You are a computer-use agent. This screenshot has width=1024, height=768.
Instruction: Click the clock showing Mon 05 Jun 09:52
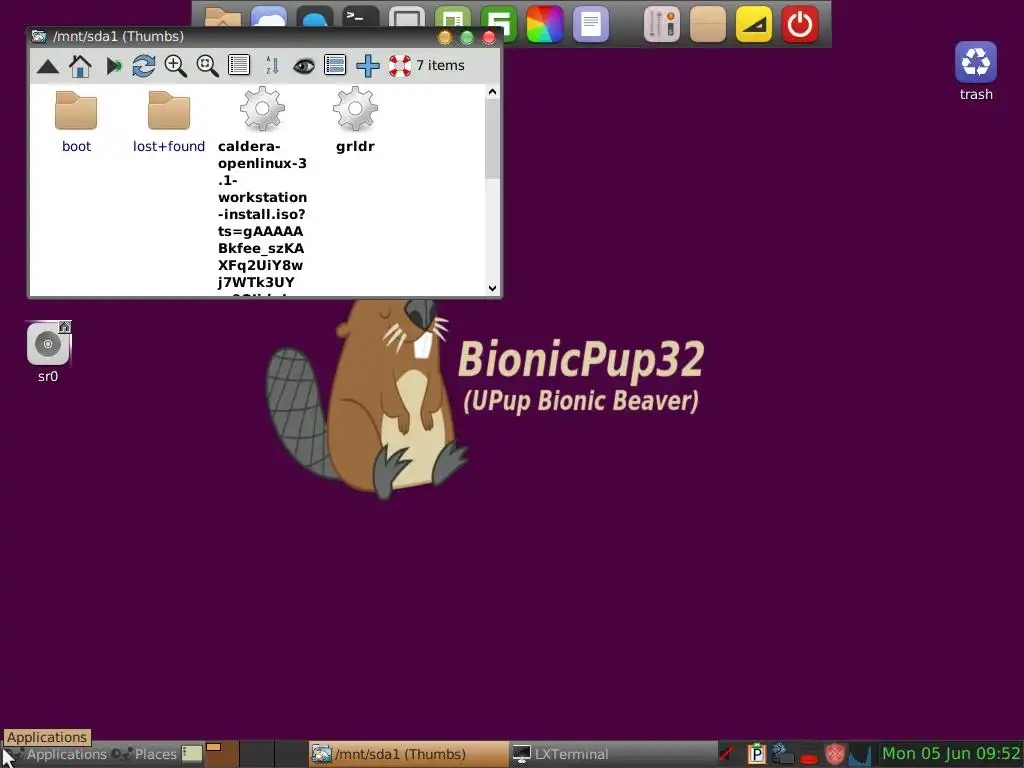tap(951, 754)
